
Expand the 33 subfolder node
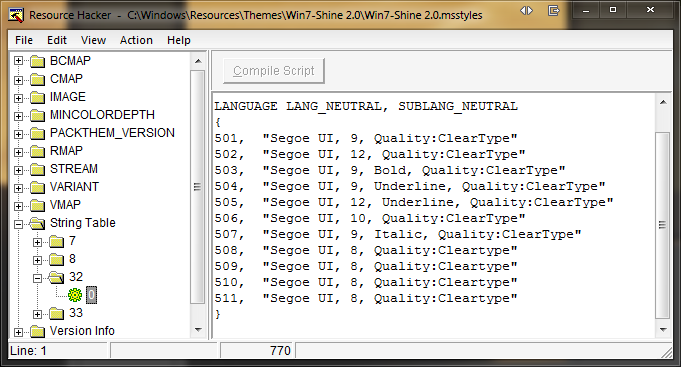click(37, 314)
